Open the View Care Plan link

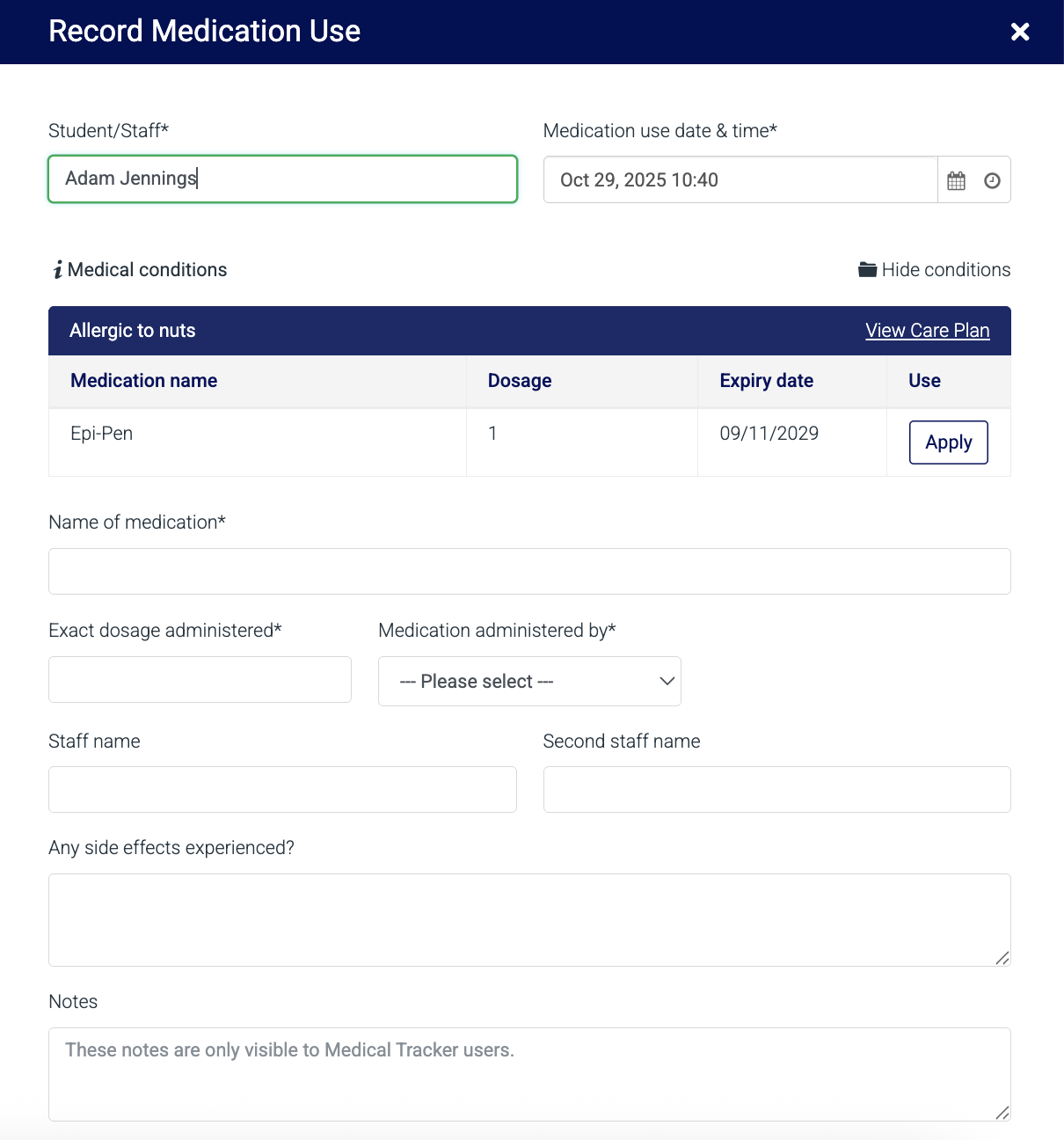(x=927, y=331)
